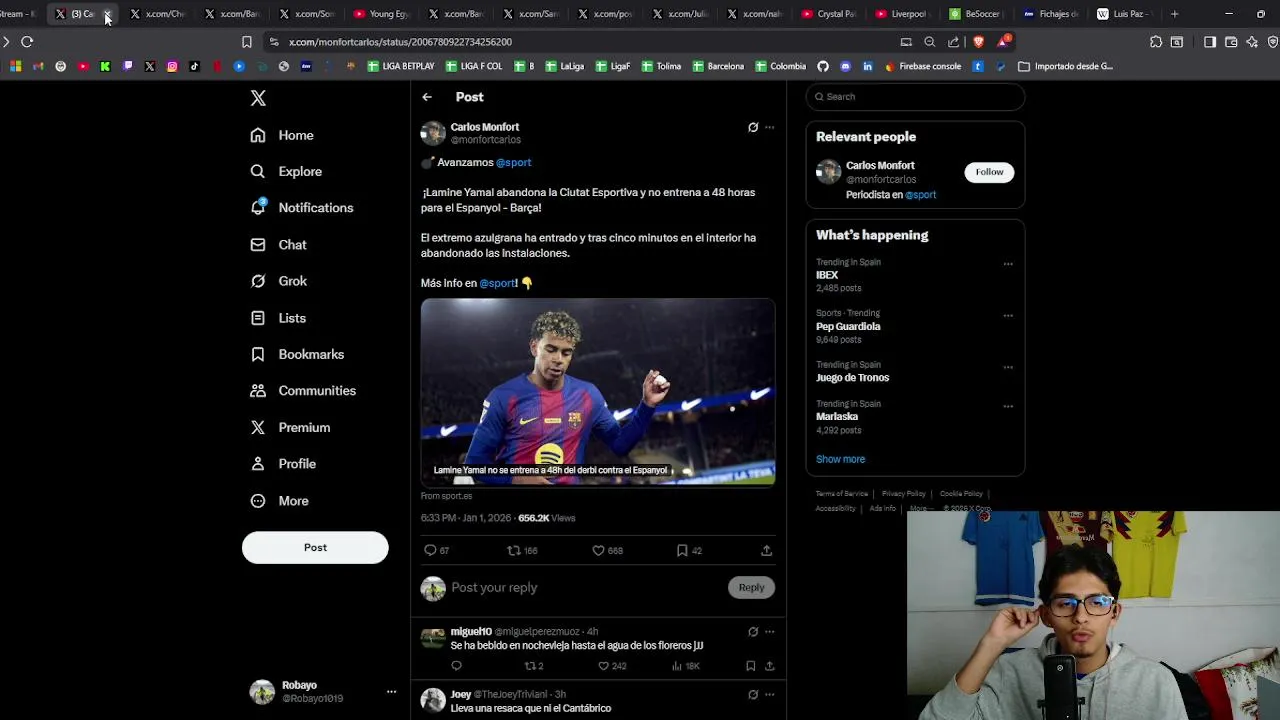This screenshot has width=1280, height=720.
Task: Open more options for Pep Guardiola trend
Action: (x=1008, y=315)
